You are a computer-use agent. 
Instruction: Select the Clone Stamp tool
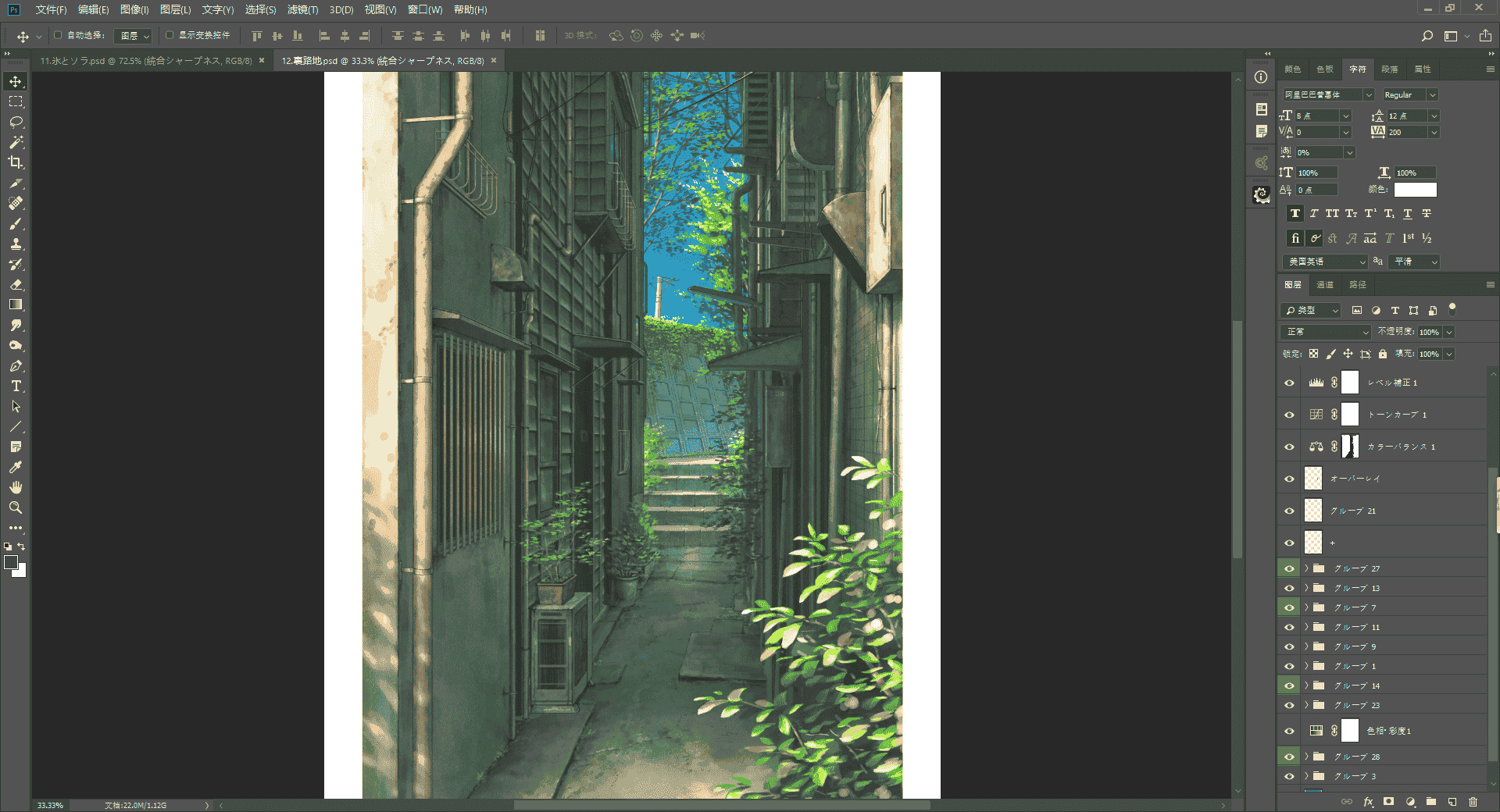pos(16,244)
